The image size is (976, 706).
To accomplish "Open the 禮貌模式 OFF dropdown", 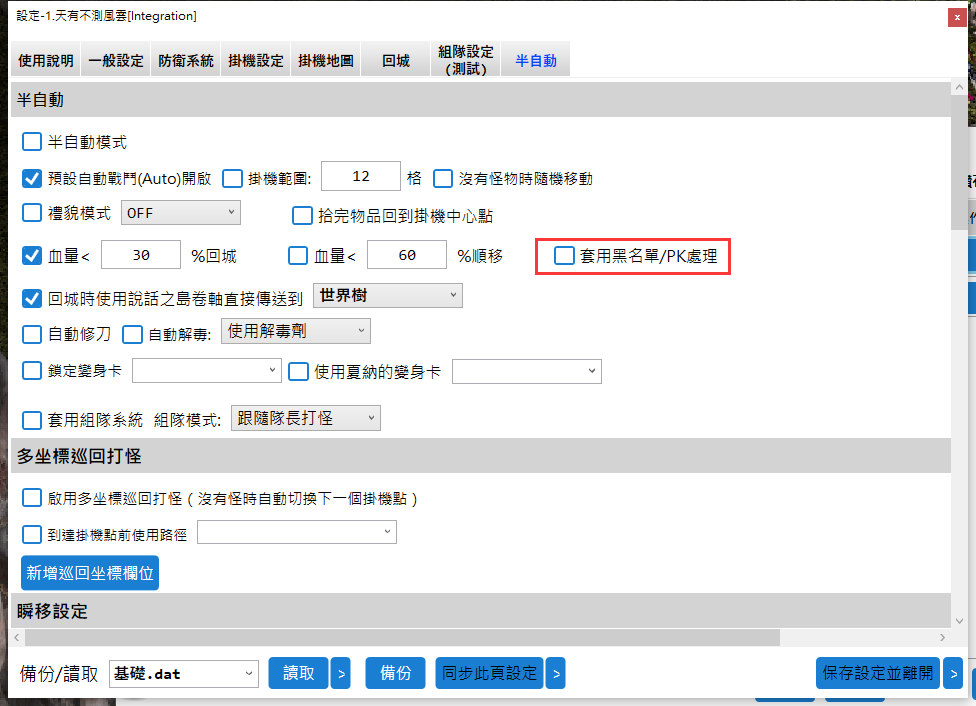I will tap(181, 213).
